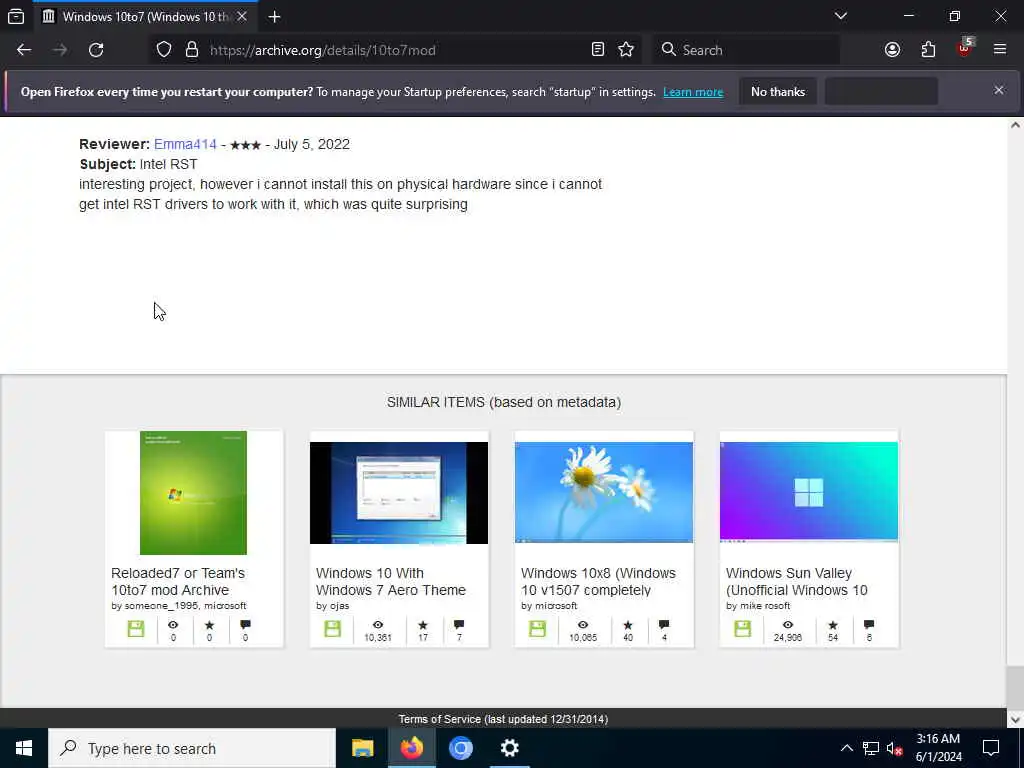Toggle reader view icon in address bar

pyautogui.click(x=598, y=50)
